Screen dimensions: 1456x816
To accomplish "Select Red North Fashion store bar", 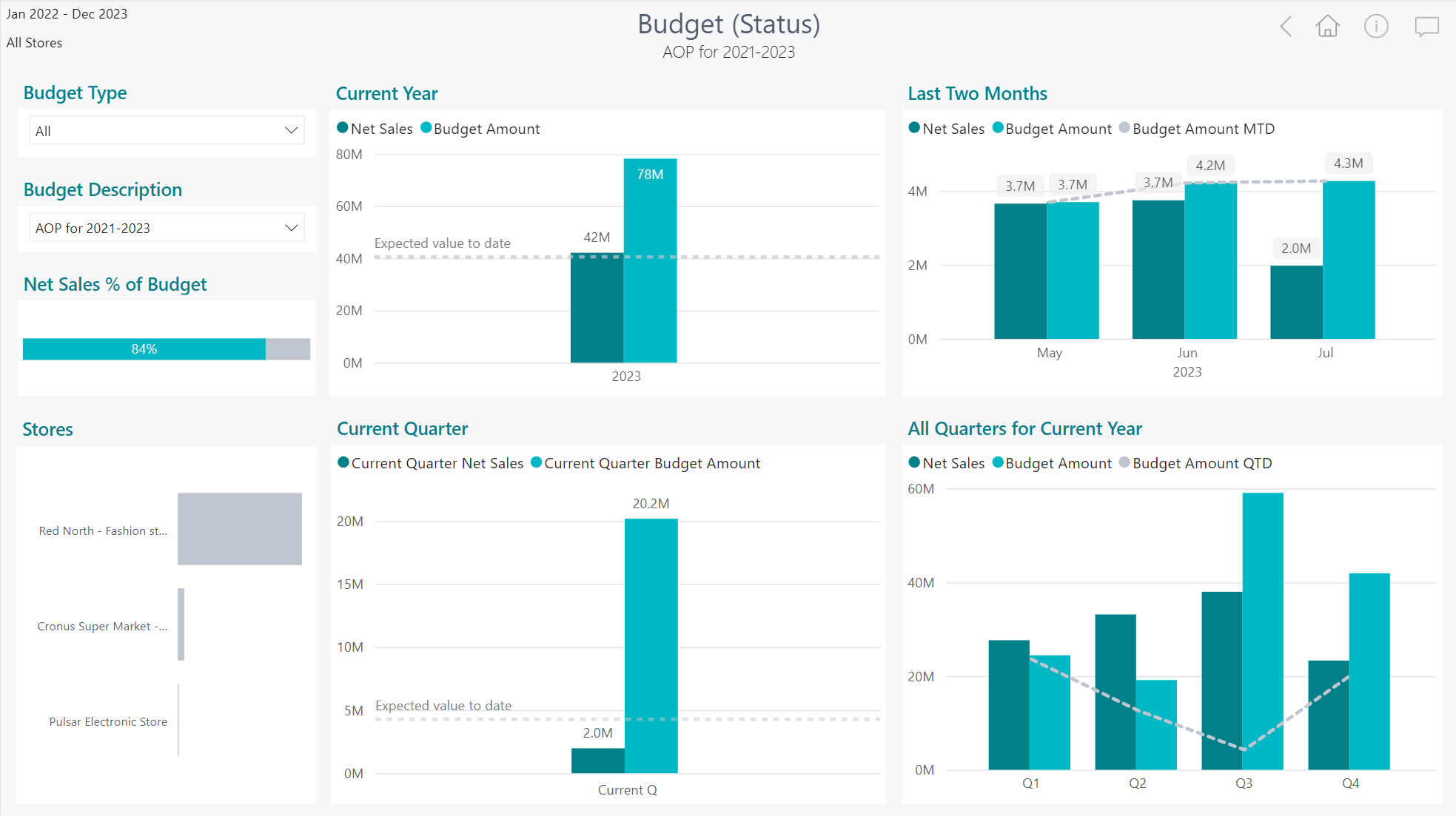I will coord(239,529).
